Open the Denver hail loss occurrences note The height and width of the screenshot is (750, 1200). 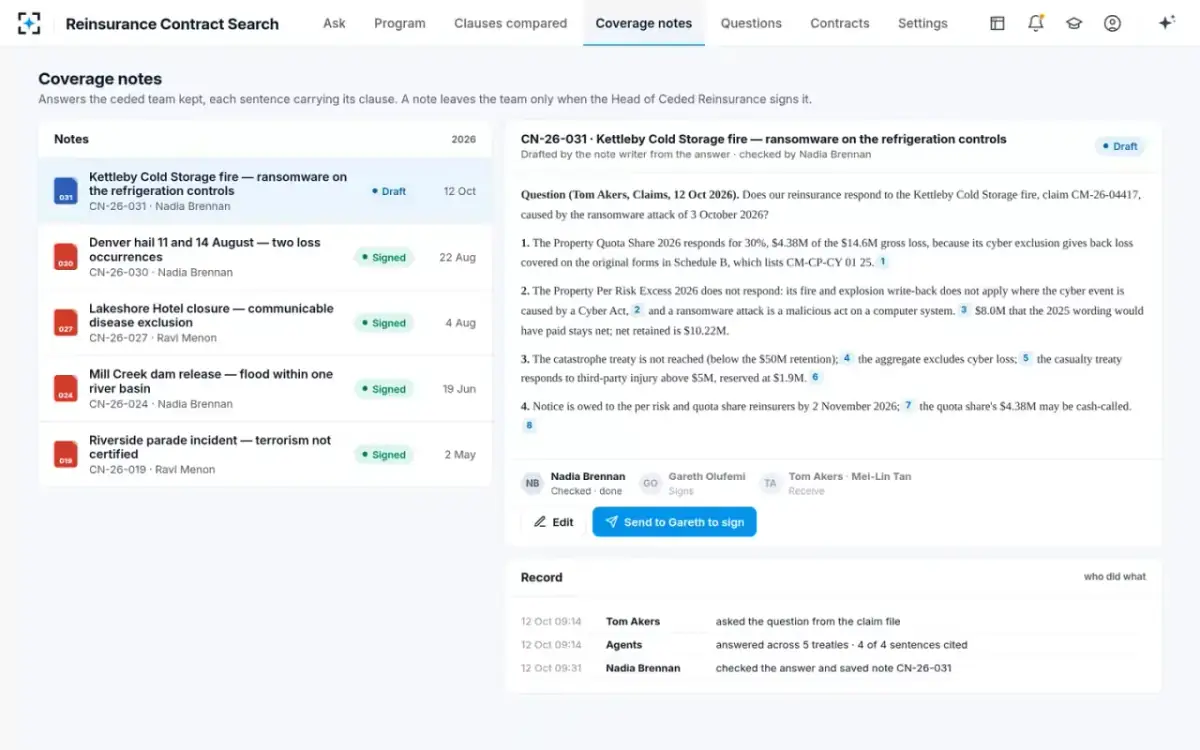[x=265, y=257]
